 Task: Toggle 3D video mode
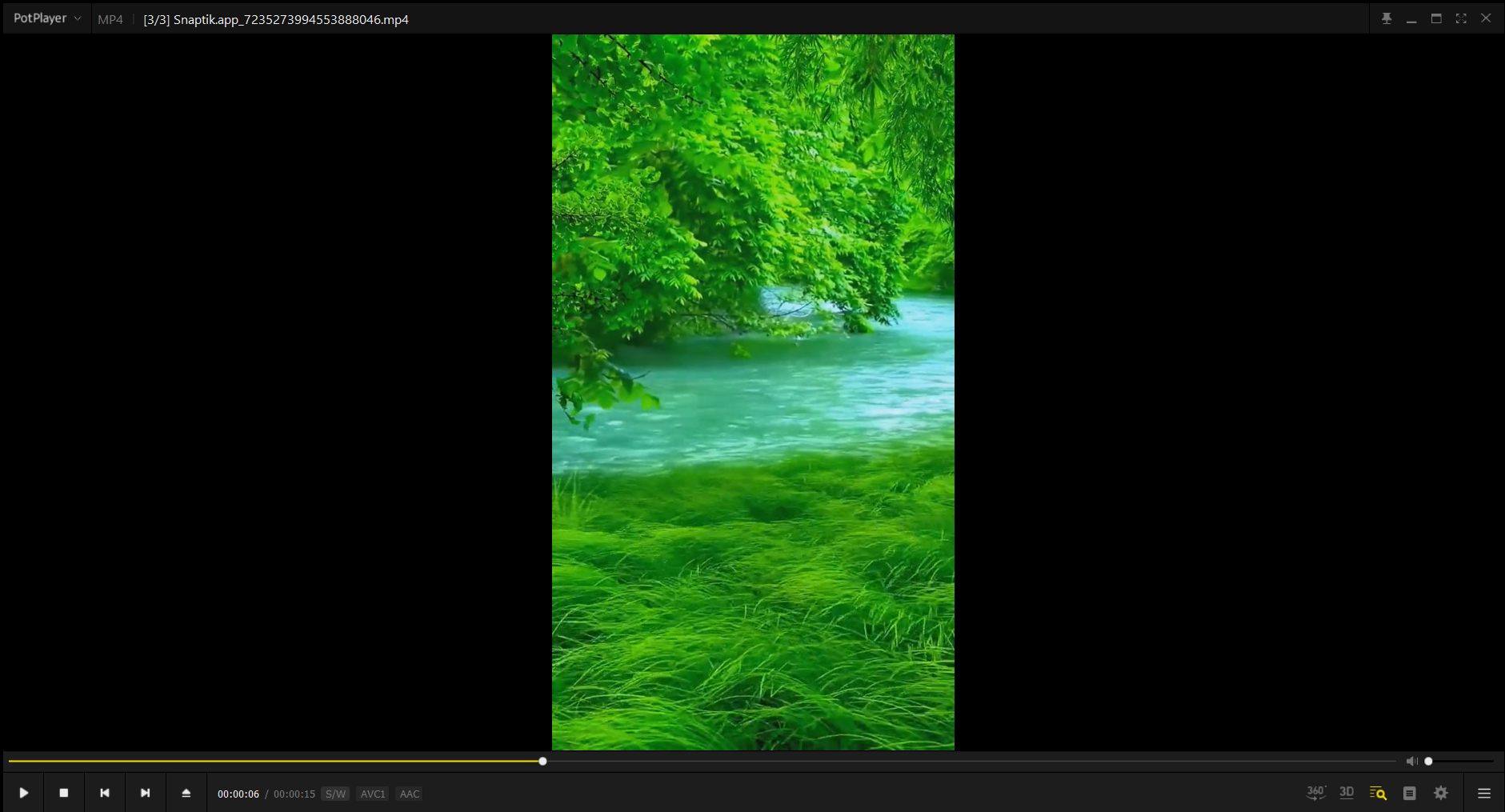point(1347,793)
